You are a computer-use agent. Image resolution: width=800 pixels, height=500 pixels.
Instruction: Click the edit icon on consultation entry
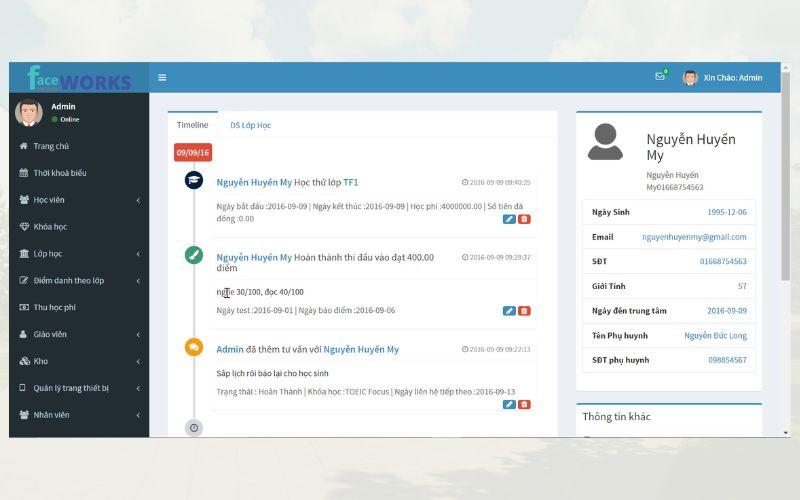coord(509,404)
